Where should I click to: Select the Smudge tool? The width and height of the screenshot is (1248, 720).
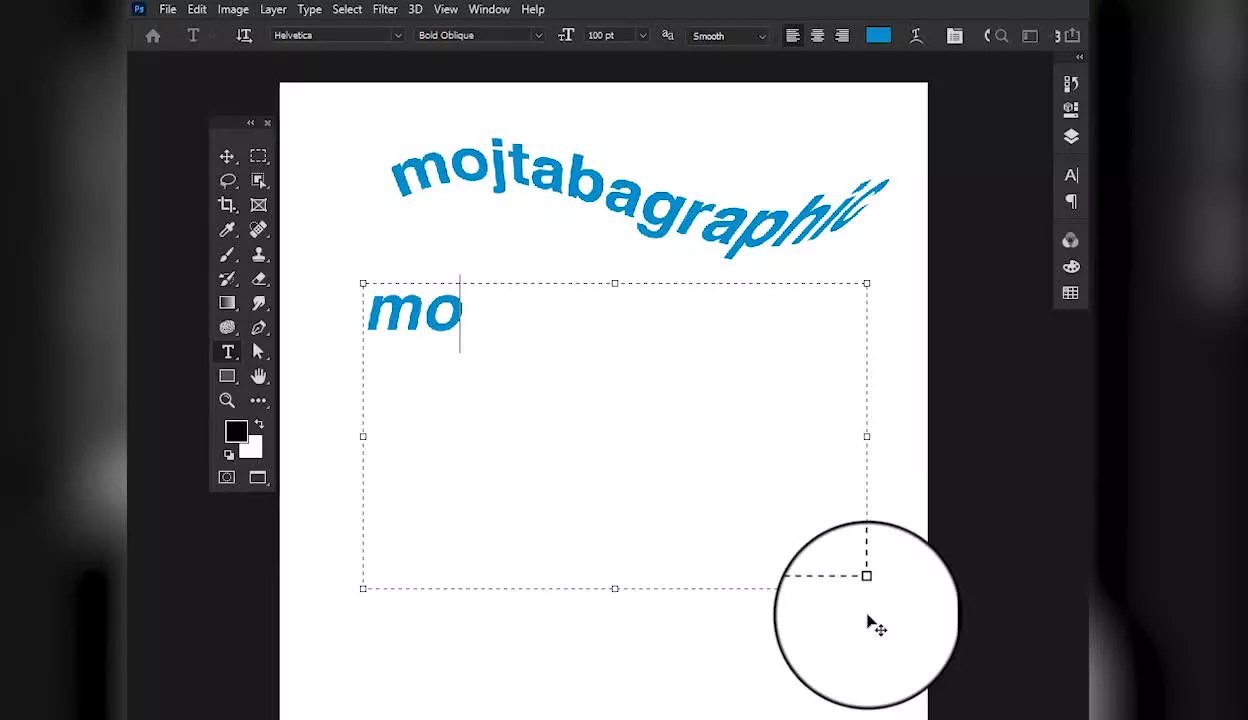pos(258,303)
